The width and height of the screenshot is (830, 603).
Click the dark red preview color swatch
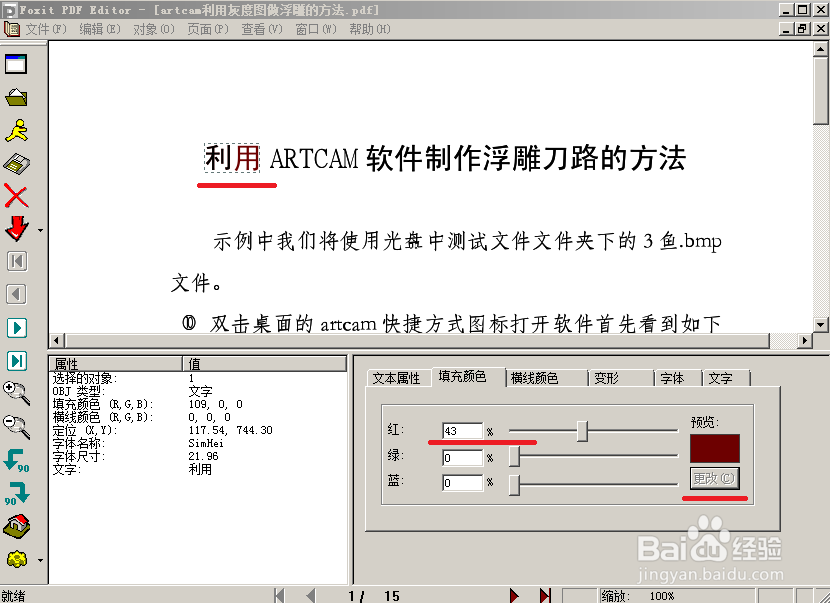715,448
